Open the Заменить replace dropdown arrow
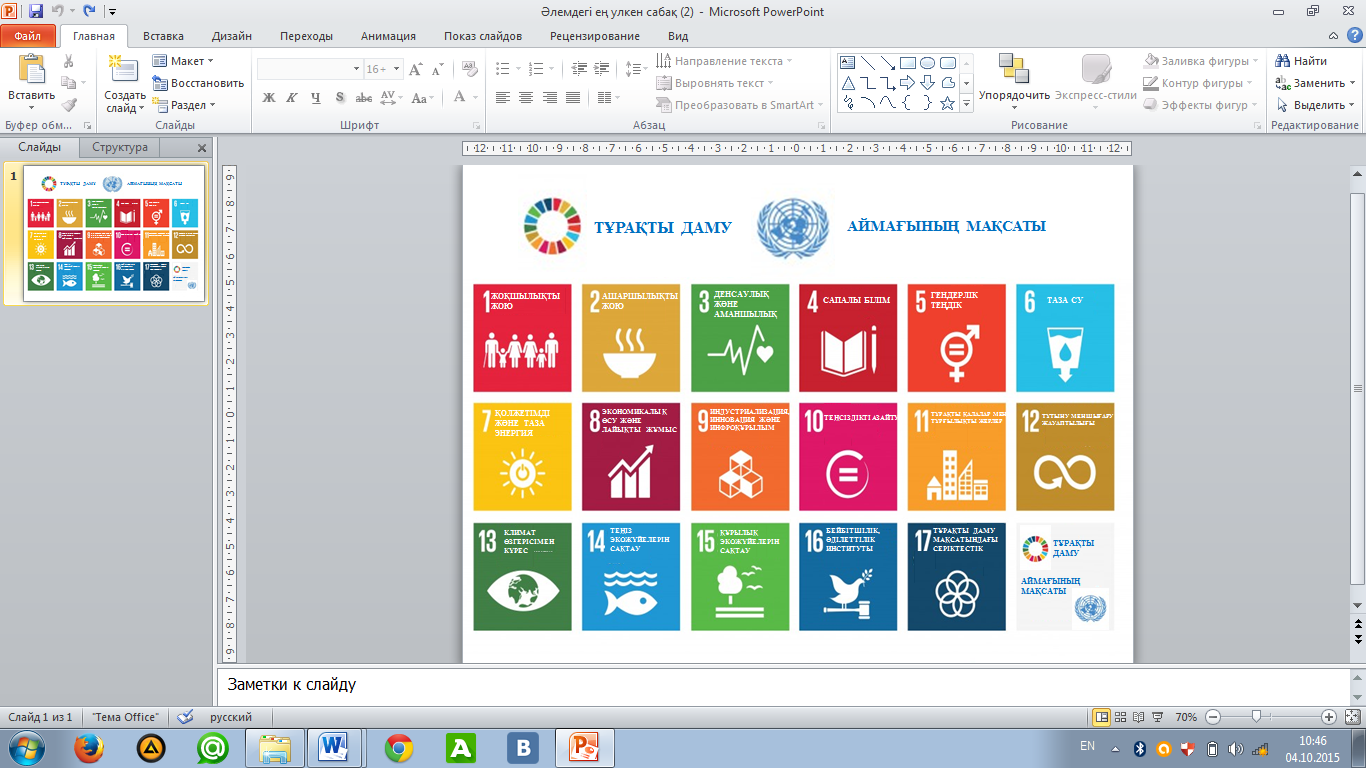 1353,83
